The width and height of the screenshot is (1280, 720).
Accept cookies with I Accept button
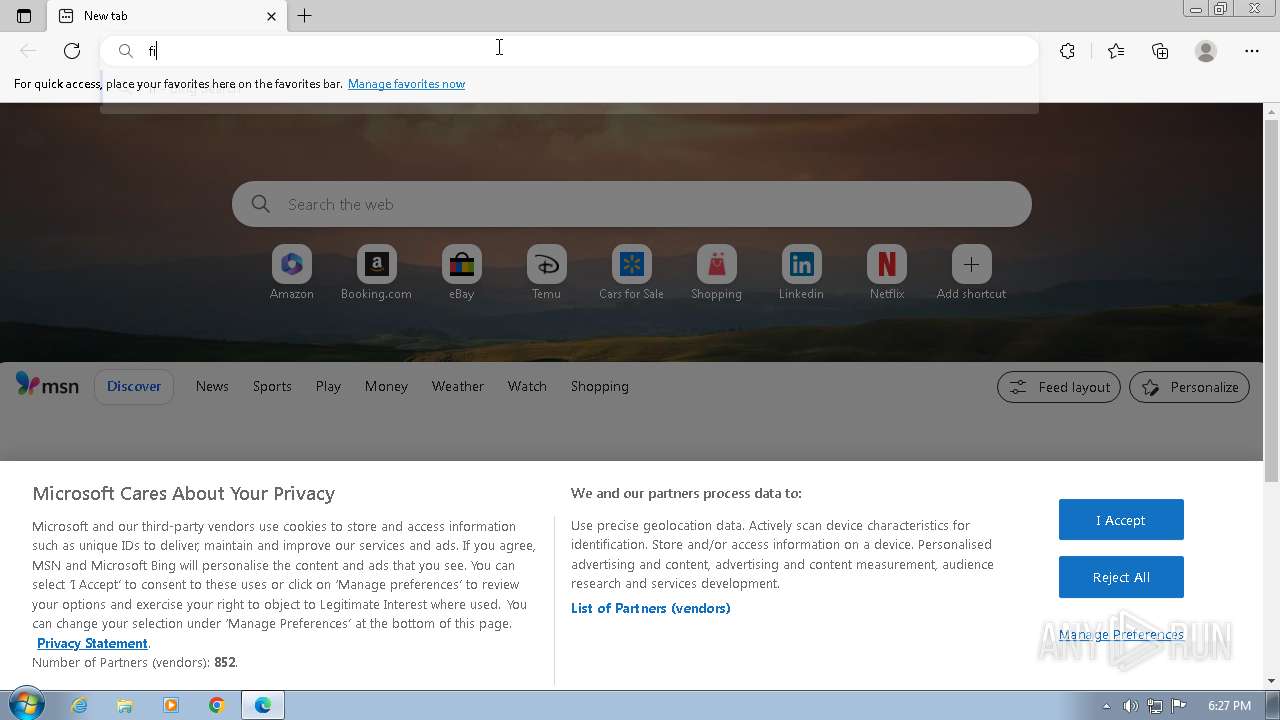pyautogui.click(x=1121, y=520)
